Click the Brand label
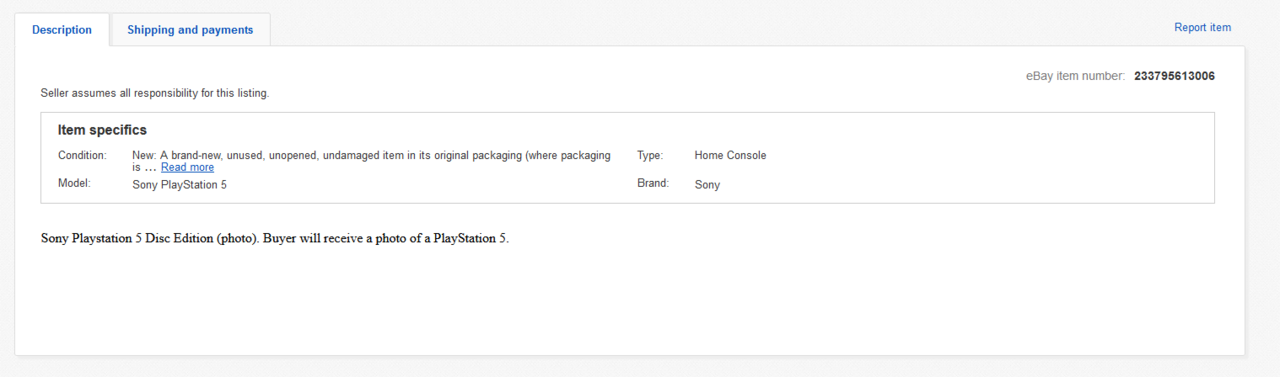The width and height of the screenshot is (1280, 377). 653,184
